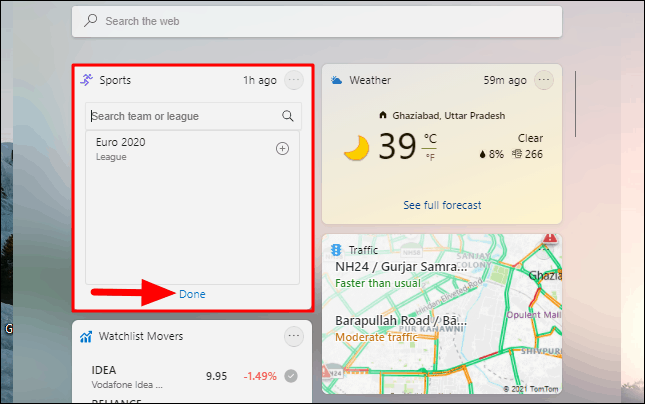Screen dimensions: 645x404
Task: Click the Watchlist Movers chart icon
Action: pyautogui.click(x=86, y=337)
